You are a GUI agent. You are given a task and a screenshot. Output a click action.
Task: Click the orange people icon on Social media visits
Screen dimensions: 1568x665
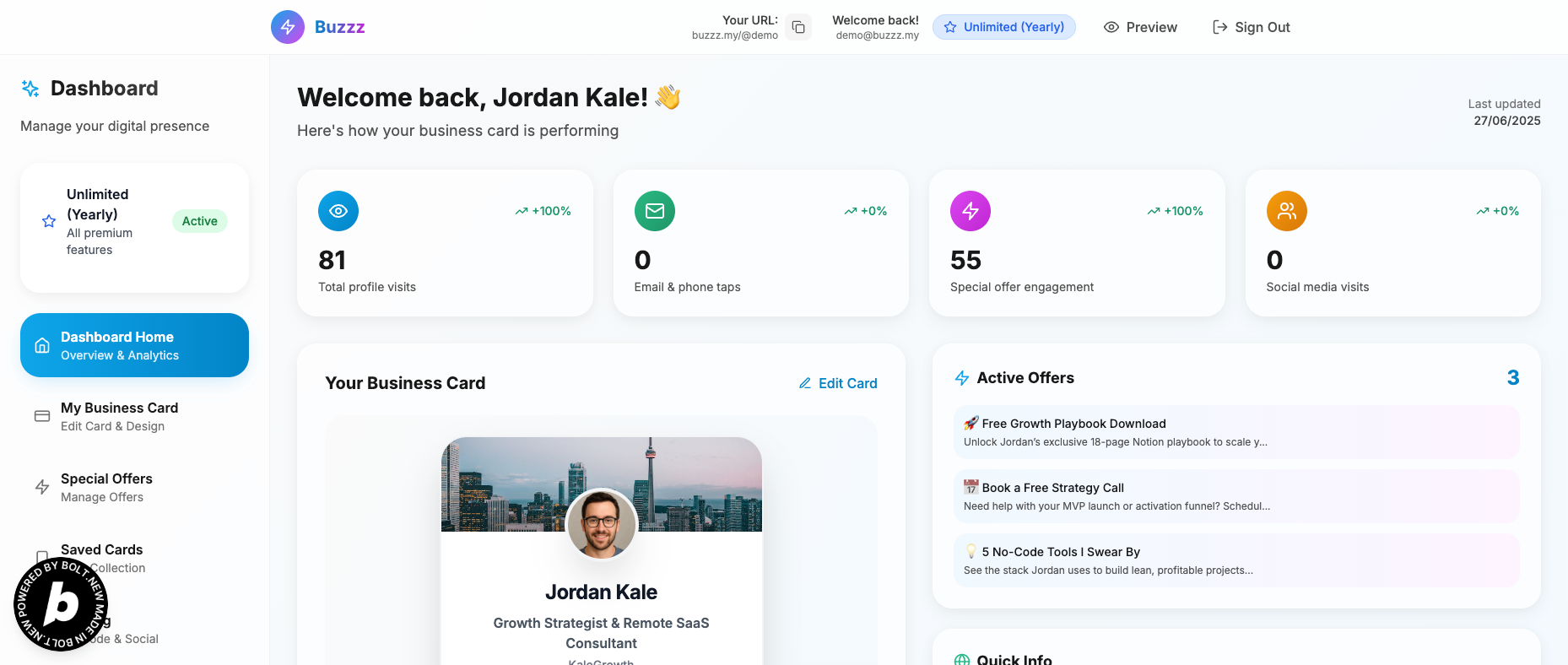[1287, 211]
